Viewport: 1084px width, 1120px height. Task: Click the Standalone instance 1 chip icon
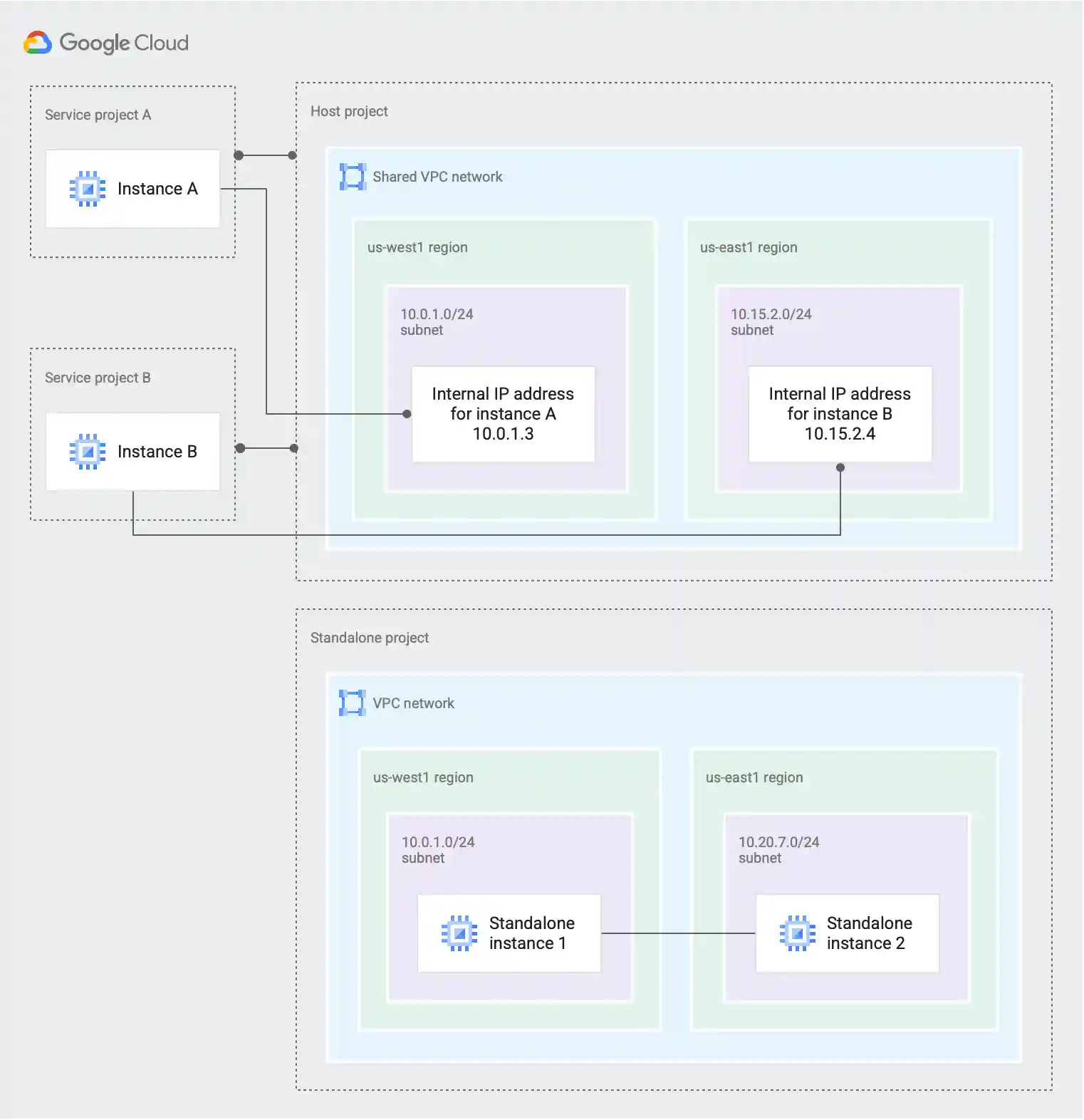[459, 933]
